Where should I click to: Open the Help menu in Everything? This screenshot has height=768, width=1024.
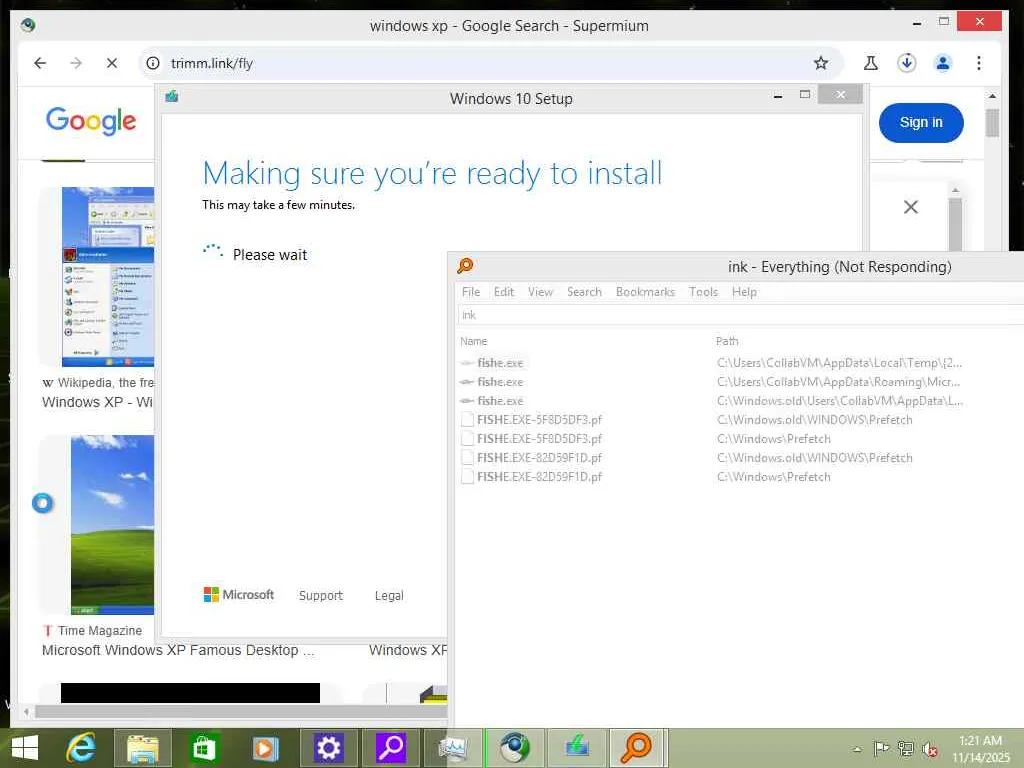(x=744, y=292)
